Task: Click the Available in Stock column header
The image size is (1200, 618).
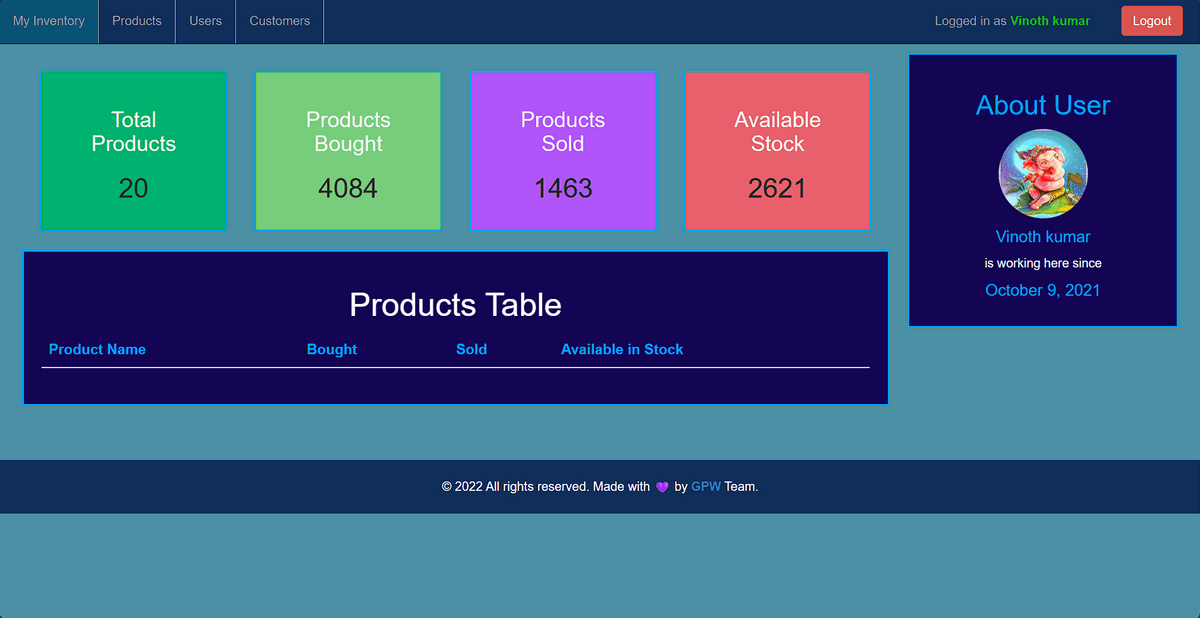Action: (x=622, y=349)
